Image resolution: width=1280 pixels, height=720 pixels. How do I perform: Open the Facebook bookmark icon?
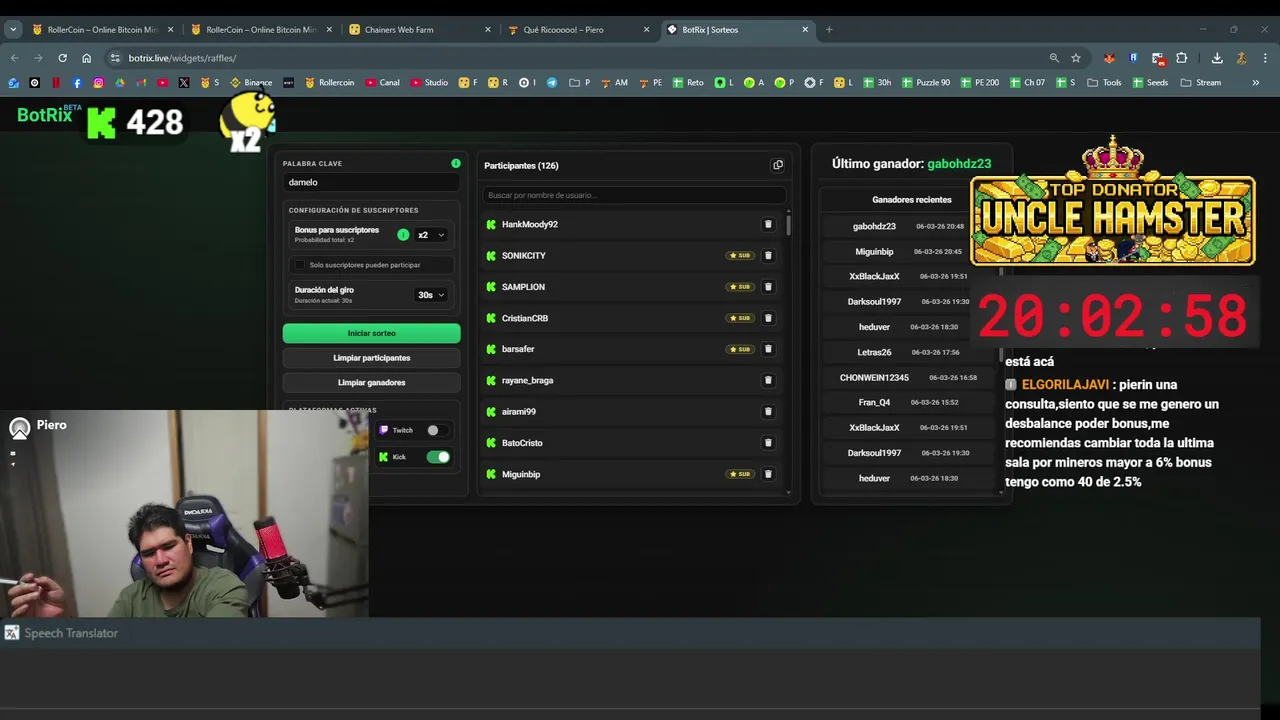[77, 83]
